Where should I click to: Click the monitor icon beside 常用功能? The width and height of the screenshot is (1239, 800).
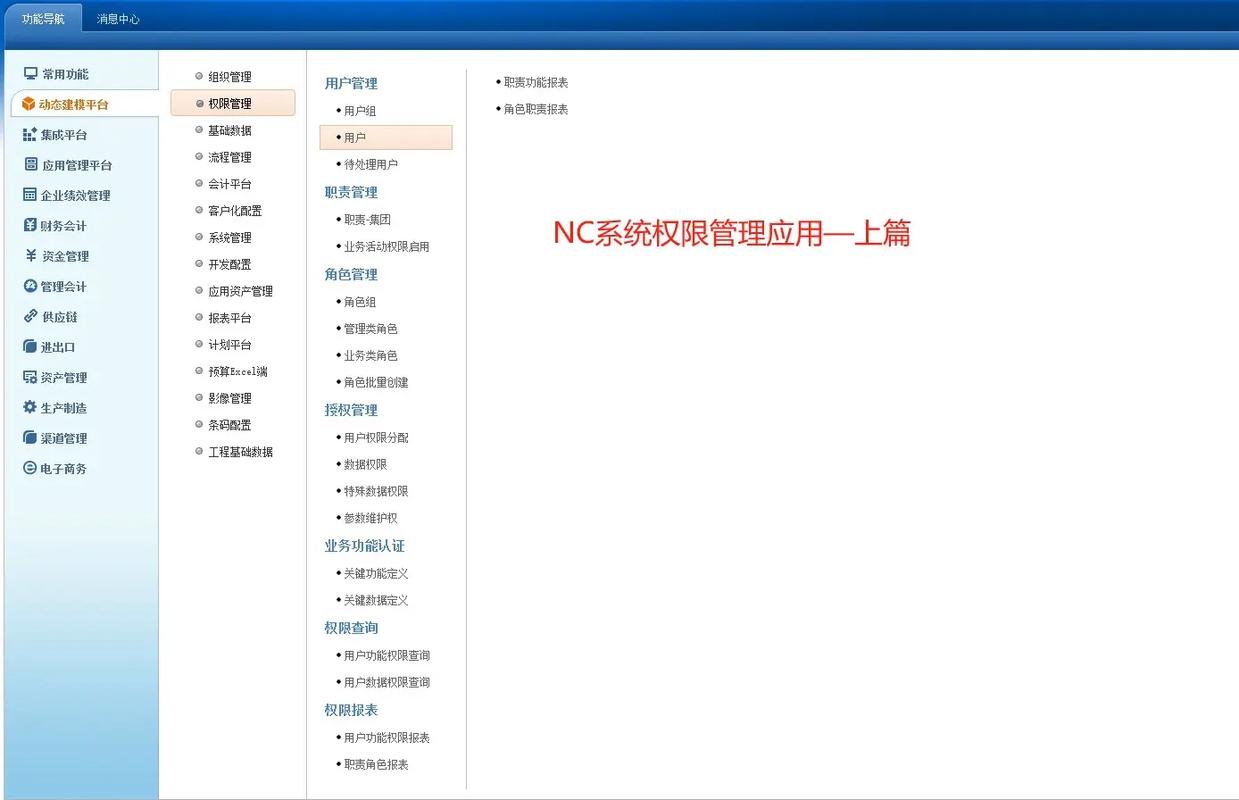[x=31, y=74]
